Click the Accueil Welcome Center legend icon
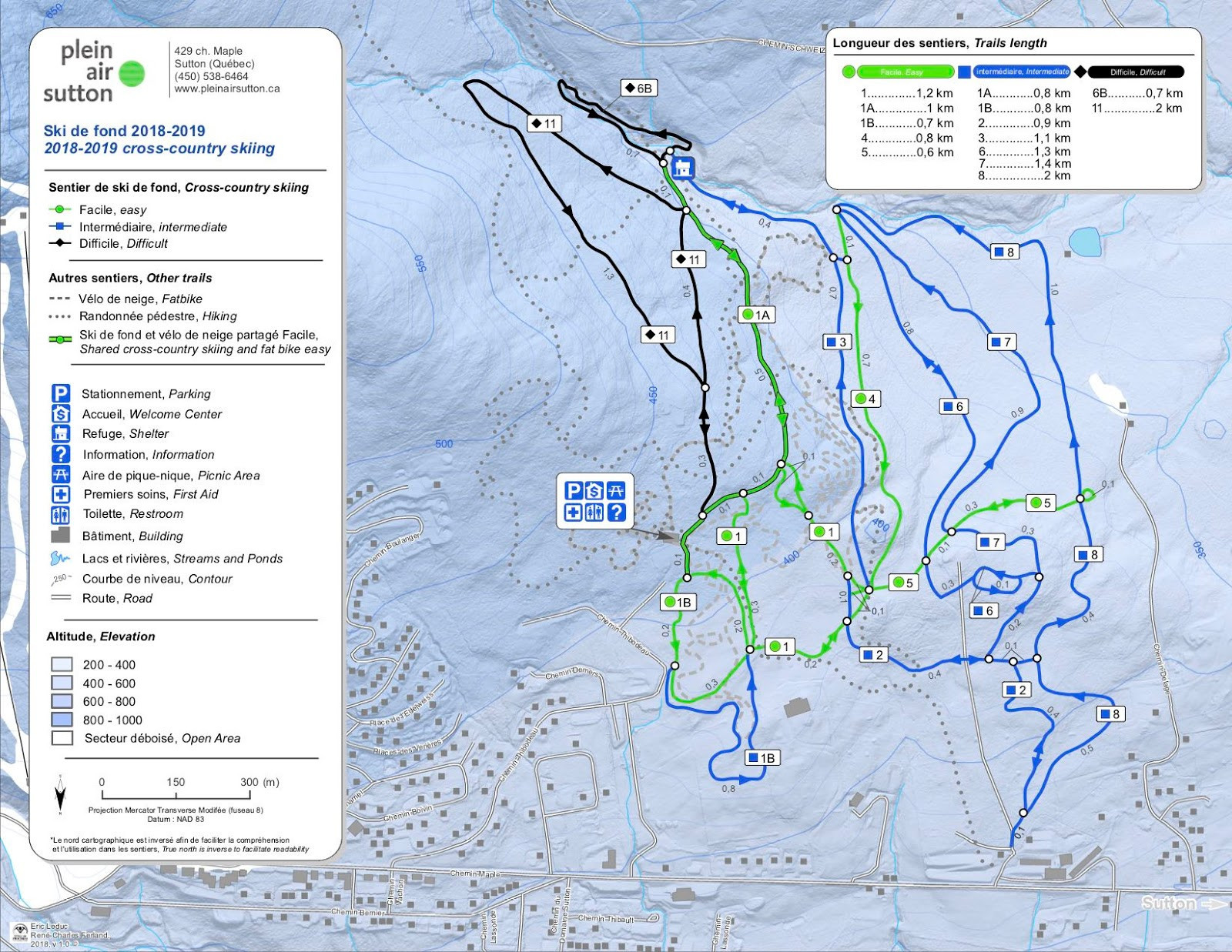This screenshot has width=1232, height=952. (61, 413)
